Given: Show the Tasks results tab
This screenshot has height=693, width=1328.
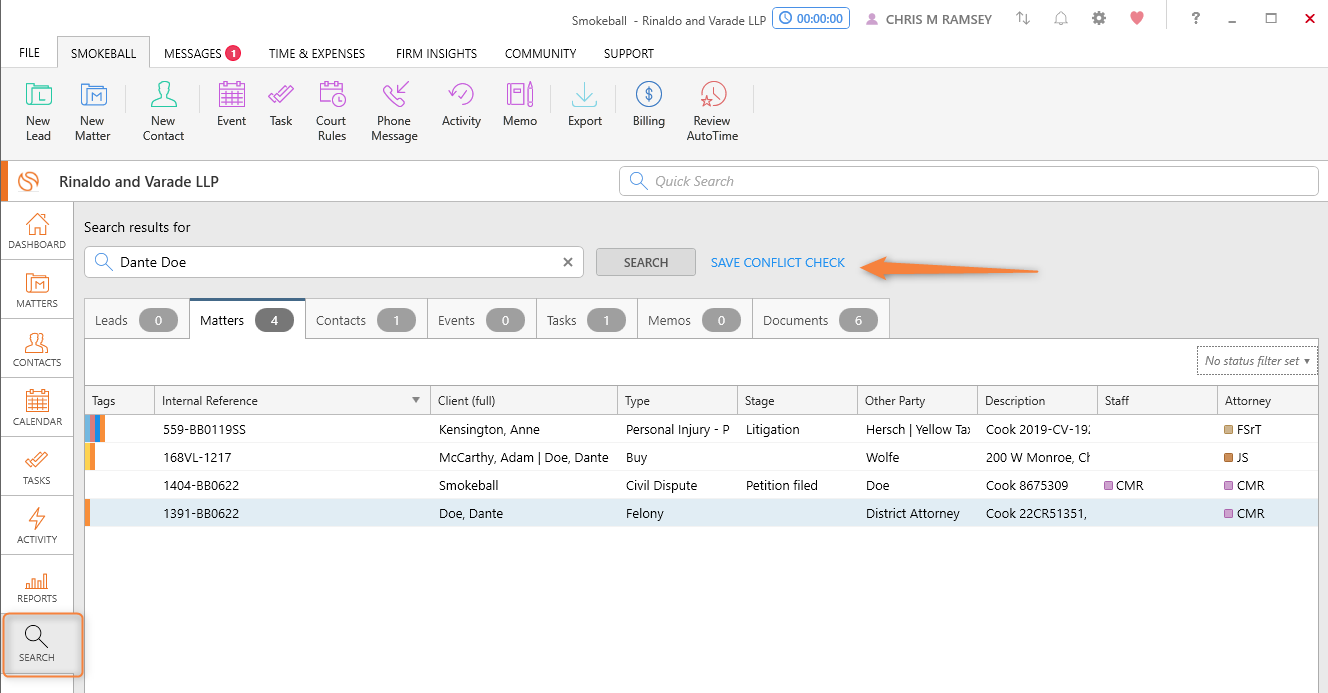Looking at the screenshot, I should 586,320.
